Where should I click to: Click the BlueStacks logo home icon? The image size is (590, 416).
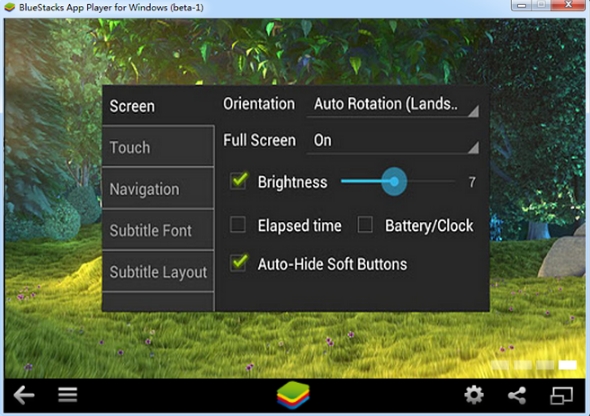click(293, 395)
